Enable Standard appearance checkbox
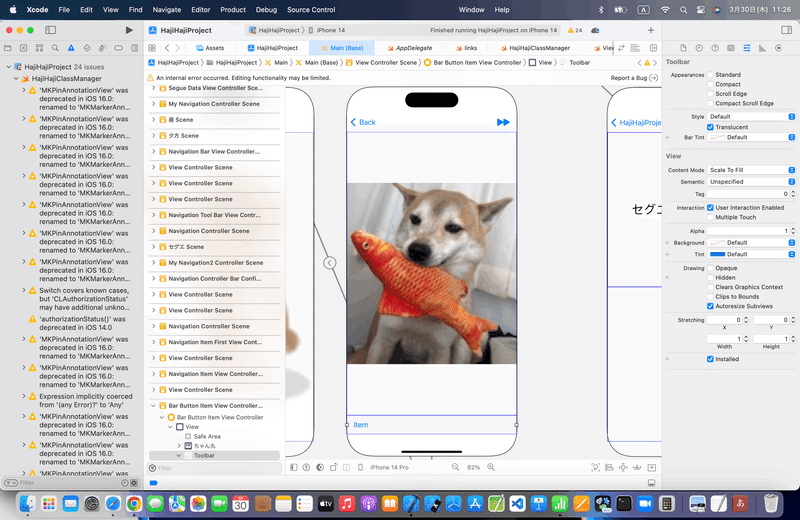The width and height of the screenshot is (800, 520). tap(710, 75)
